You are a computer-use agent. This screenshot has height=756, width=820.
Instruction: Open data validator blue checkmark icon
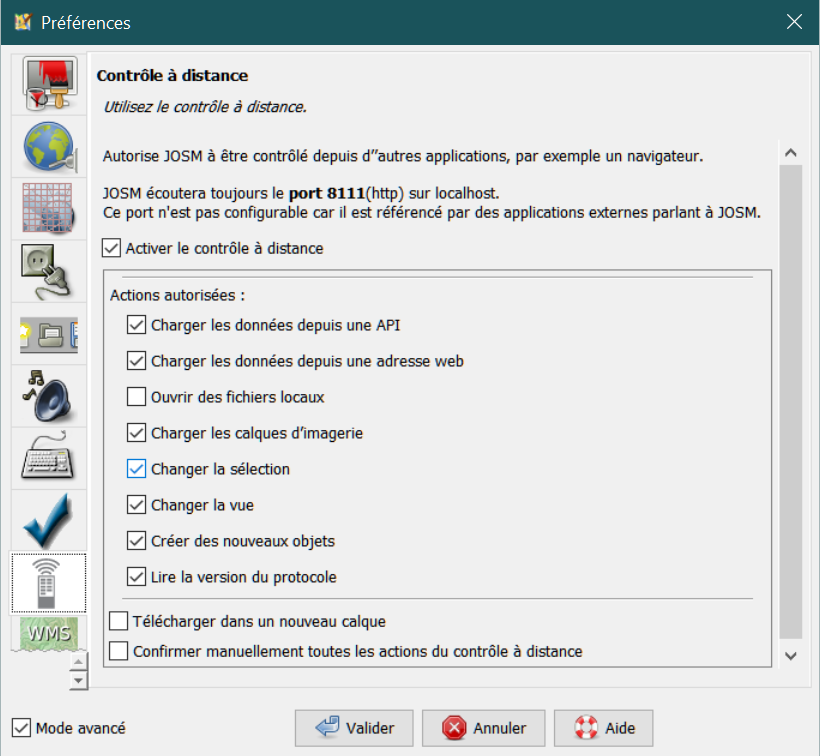(x=48, y=520)
